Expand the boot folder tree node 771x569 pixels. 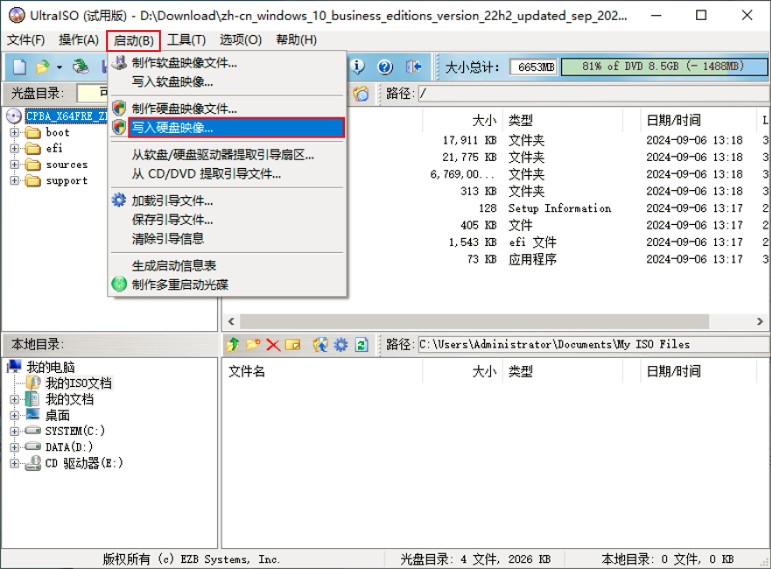pyautogui.click(x=15, y=133)
